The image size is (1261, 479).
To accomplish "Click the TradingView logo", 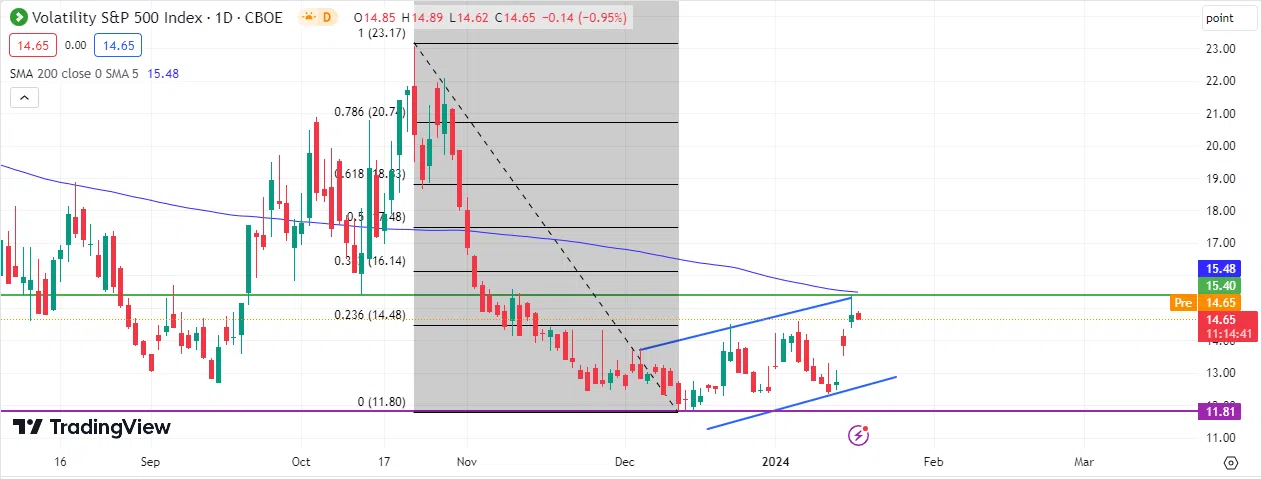I will pyautogui.click(x=91, y=427).
